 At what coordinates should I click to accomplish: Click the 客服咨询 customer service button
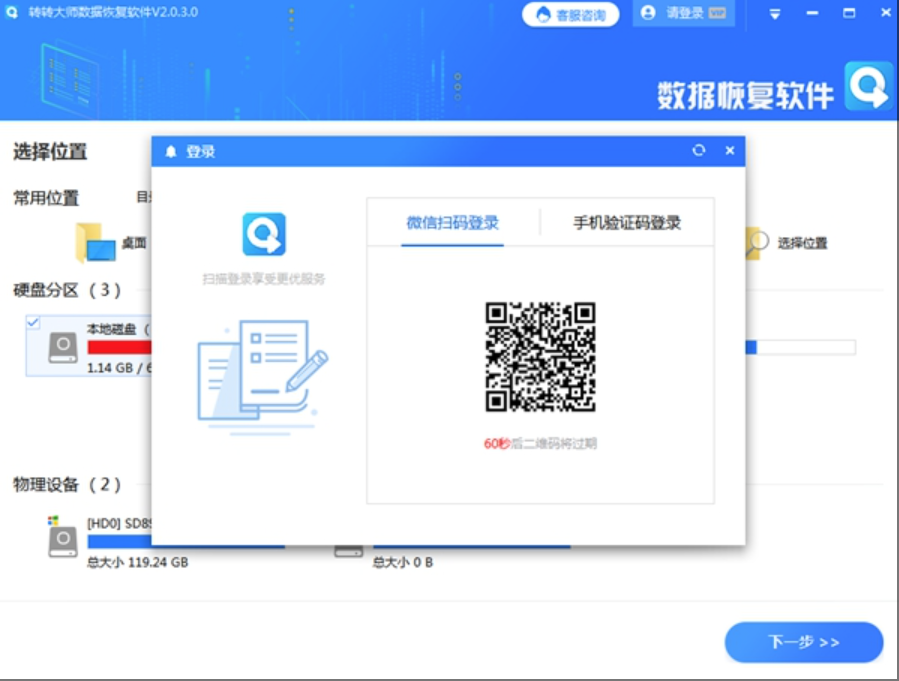pyautogui.click(x=570, y=14)
